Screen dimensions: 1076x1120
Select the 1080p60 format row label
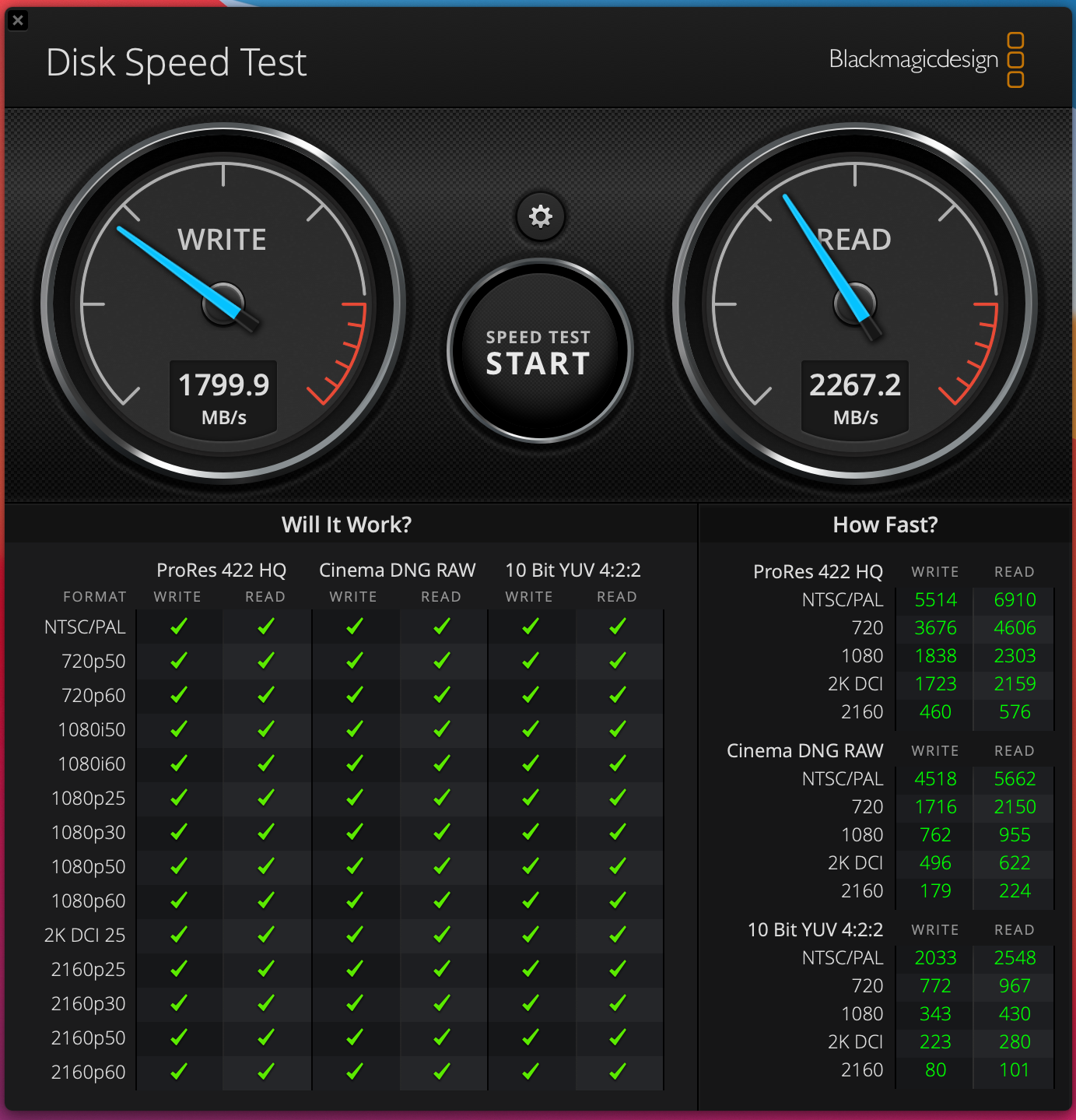(x=88, y=901)
